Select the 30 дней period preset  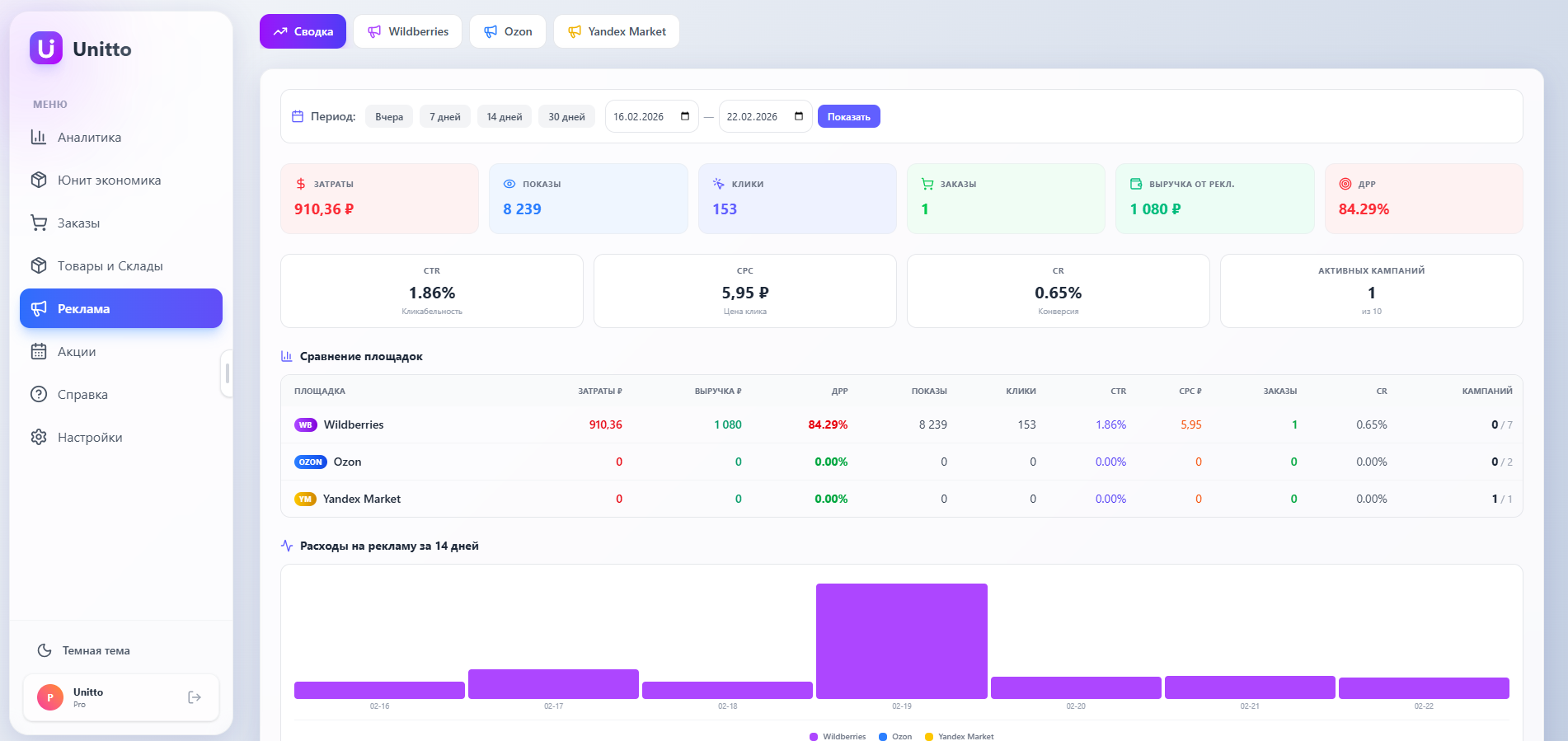566,117
